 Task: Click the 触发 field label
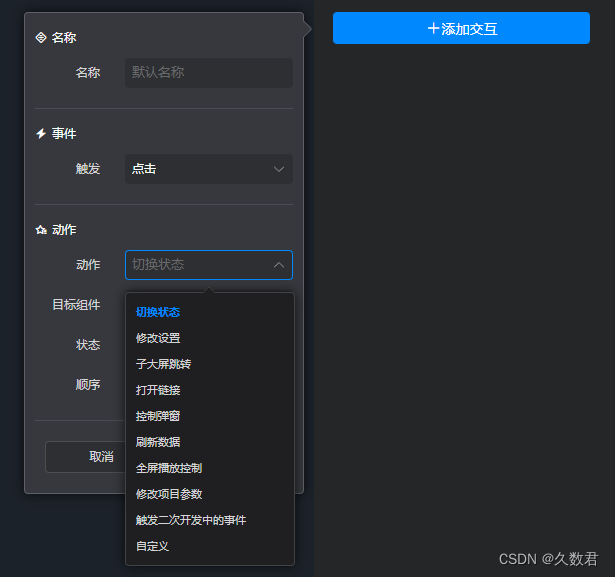[88, 169]
